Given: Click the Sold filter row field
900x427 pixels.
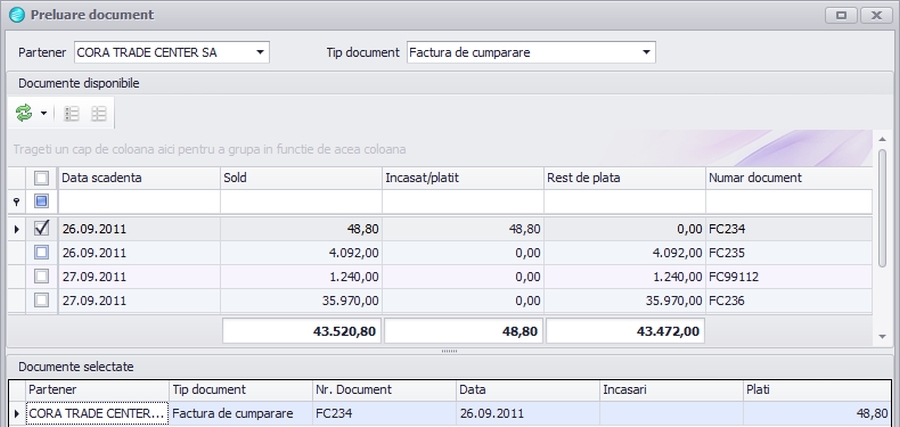Looking at the screenshot, I should [x=301, y=202].
